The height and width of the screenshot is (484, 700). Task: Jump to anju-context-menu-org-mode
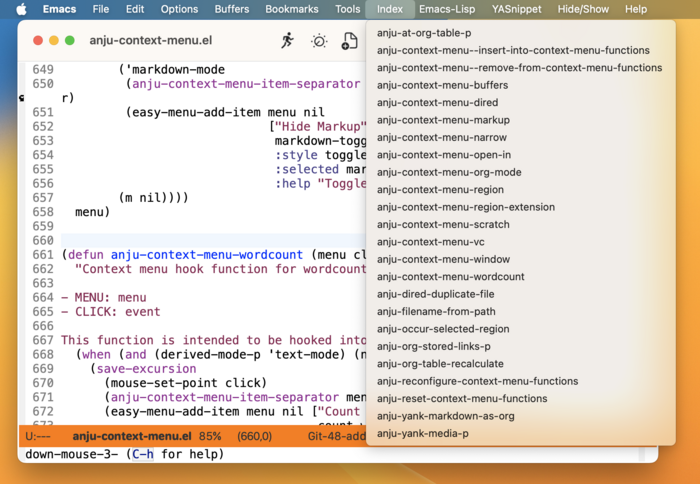(521, 172)
